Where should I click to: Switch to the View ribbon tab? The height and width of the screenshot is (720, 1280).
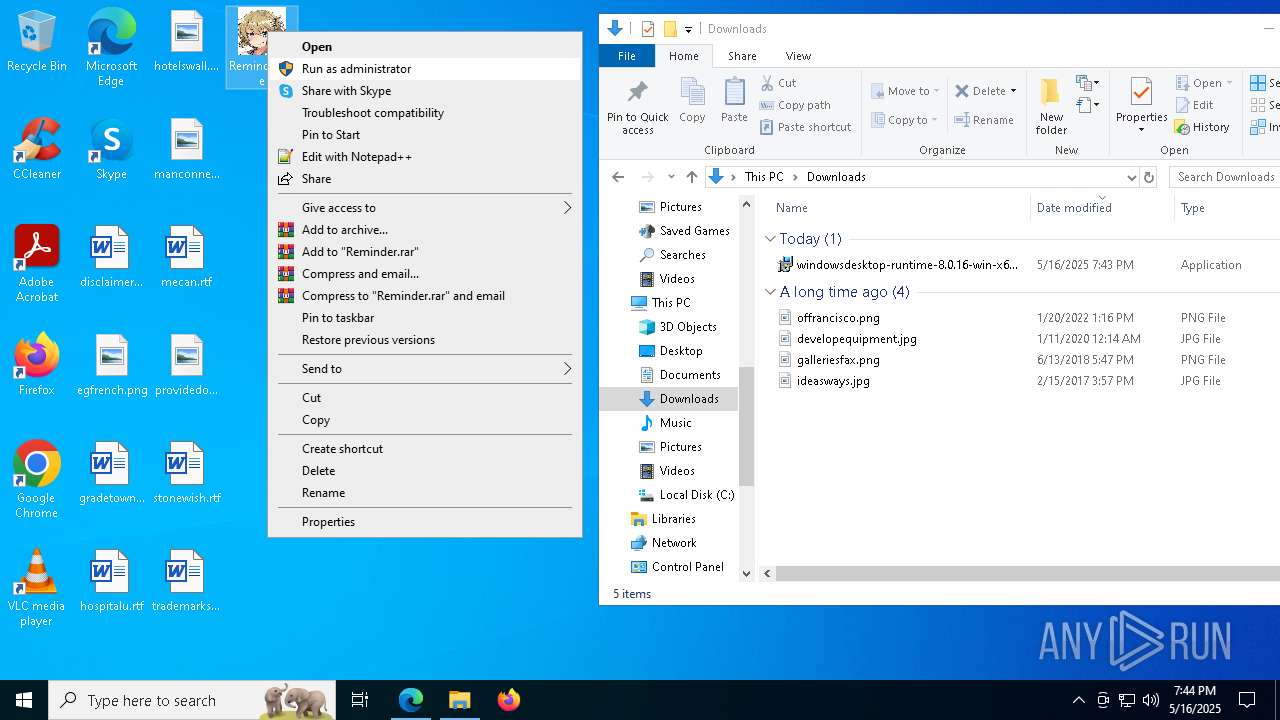pos(798,56)
